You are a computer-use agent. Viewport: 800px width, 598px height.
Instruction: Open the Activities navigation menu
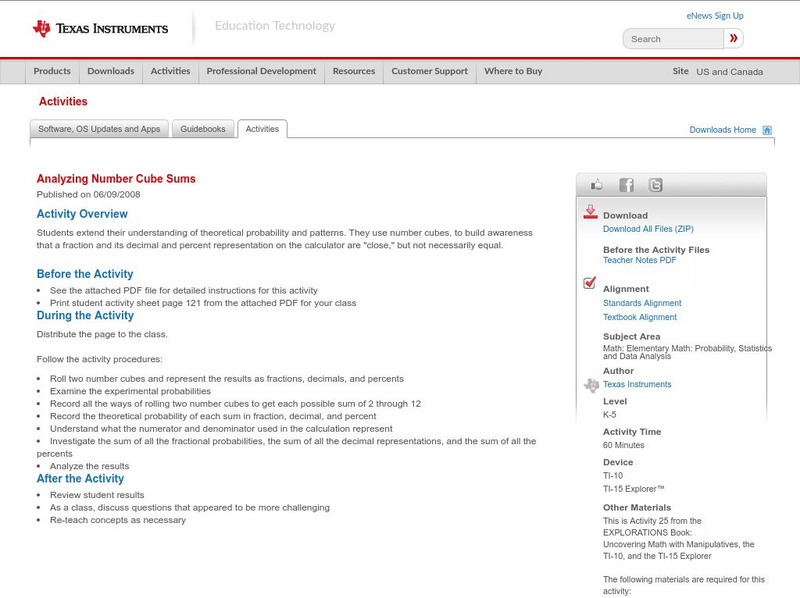(170, 71)
